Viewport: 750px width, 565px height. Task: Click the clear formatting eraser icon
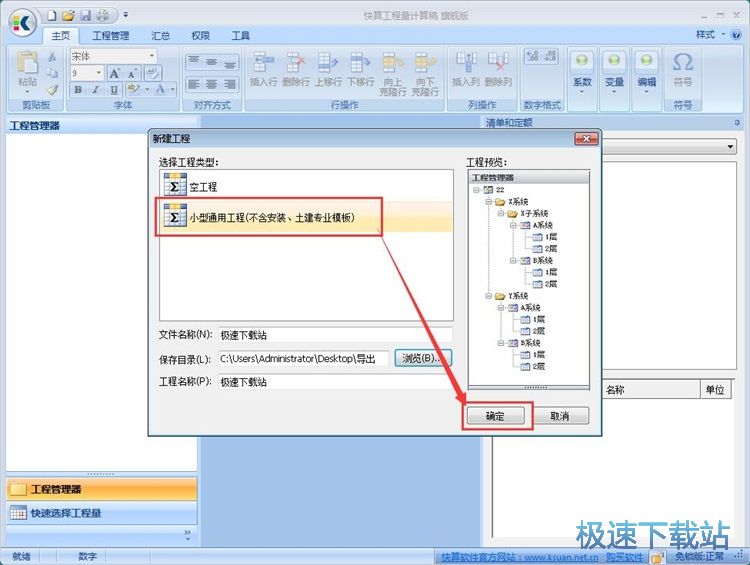(x=152, y=73)
